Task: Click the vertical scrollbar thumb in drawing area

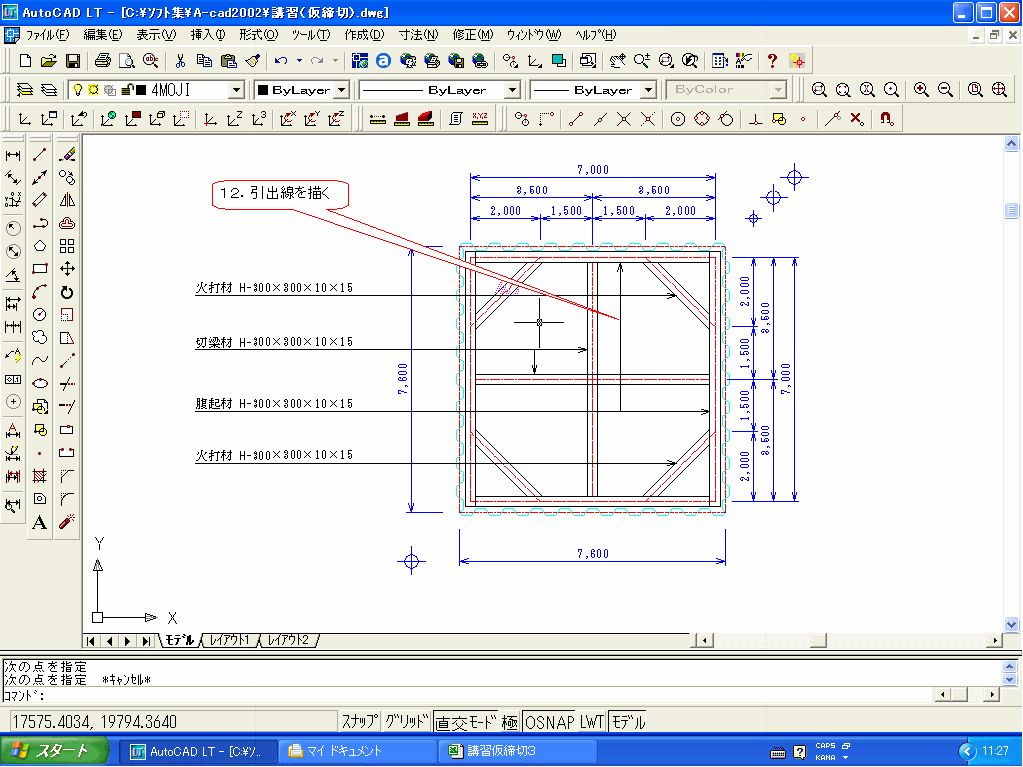Action: [x=1011, y=210]
